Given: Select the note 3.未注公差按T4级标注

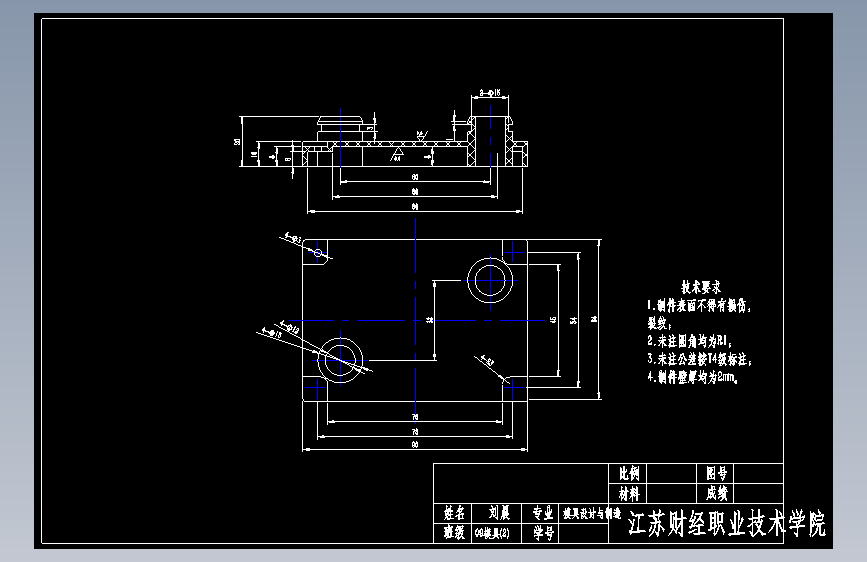Looking at the screenshot, I should [699, 359].
